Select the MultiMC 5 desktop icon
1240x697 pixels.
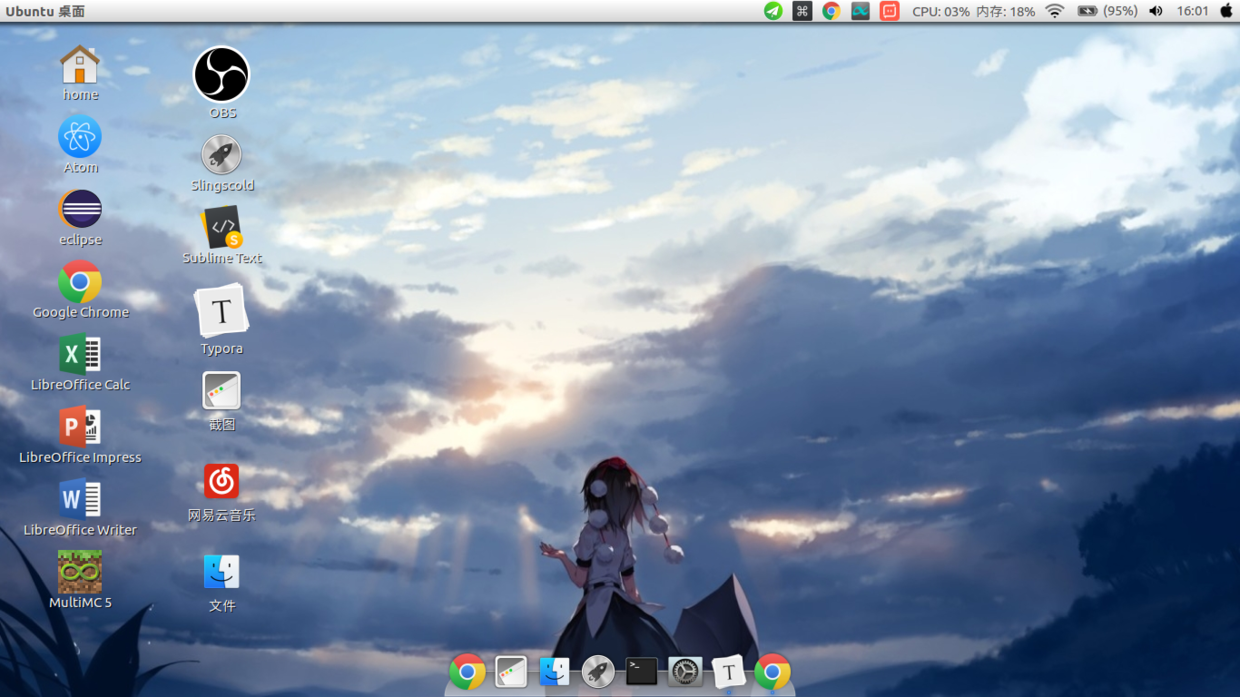(x=80, y=572)
